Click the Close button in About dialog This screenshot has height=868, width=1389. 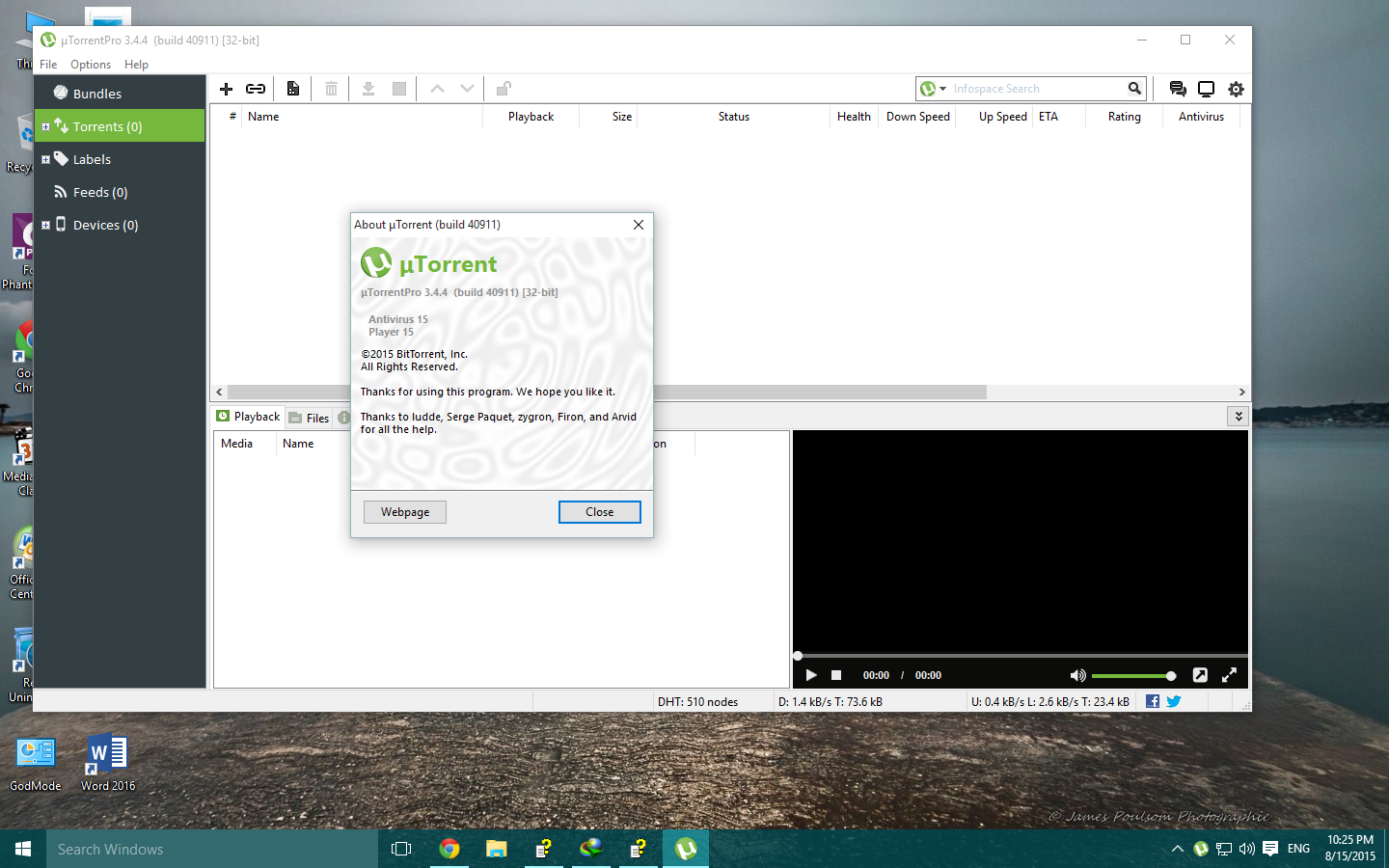click(600, 512)
